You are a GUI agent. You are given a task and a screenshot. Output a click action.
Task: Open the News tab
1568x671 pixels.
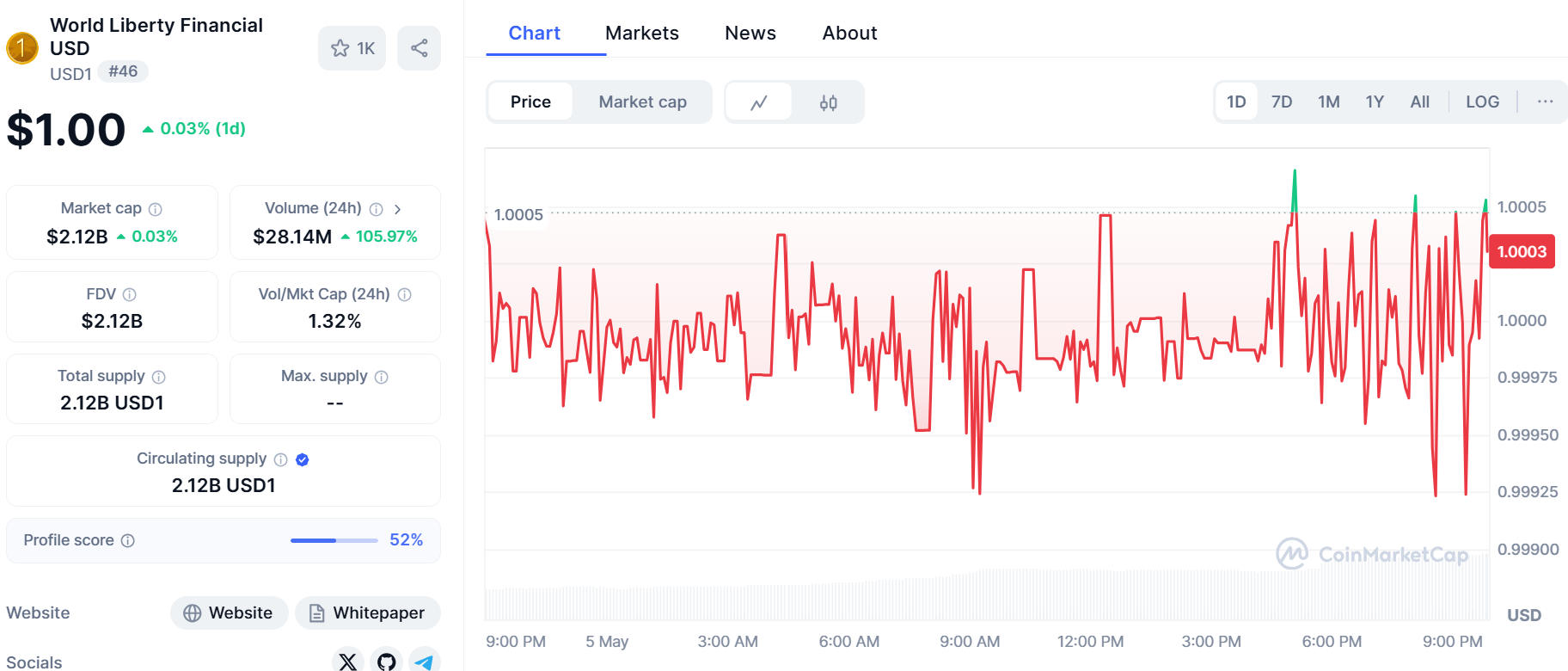tap(750, 33)
